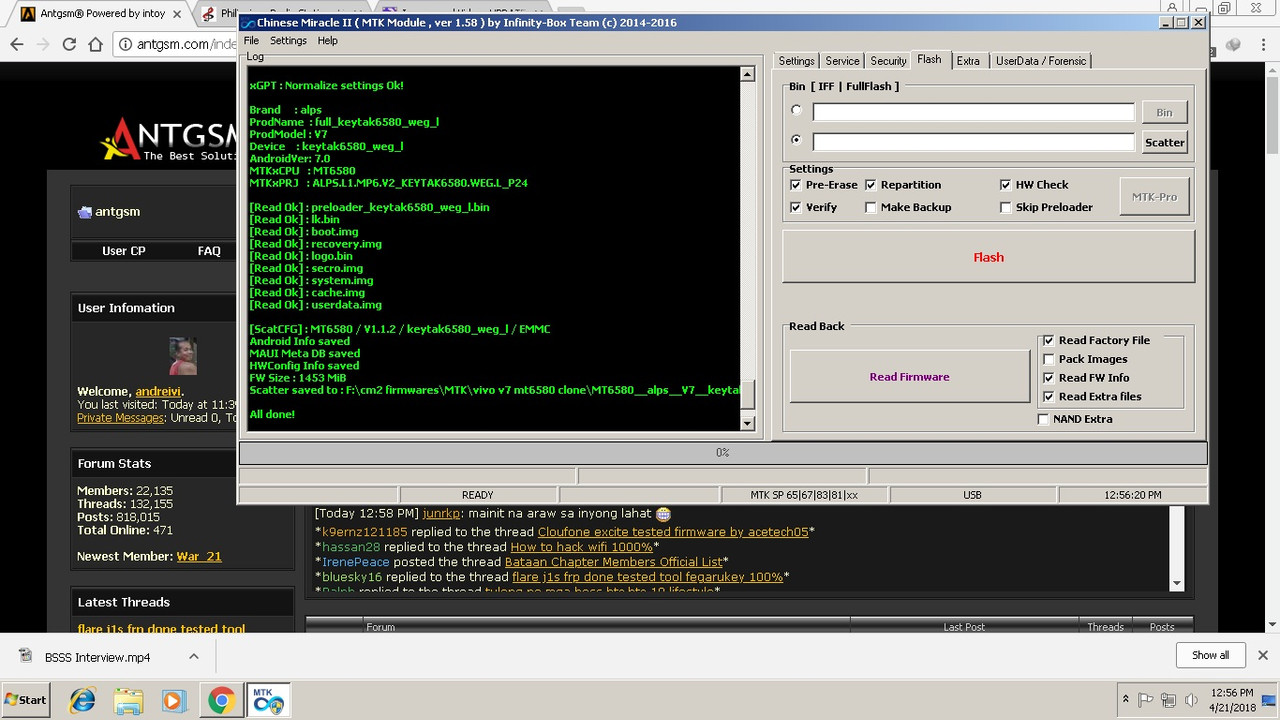
Task: Click the antgsm globe icon in the sidebar
Action: point(84,211)
